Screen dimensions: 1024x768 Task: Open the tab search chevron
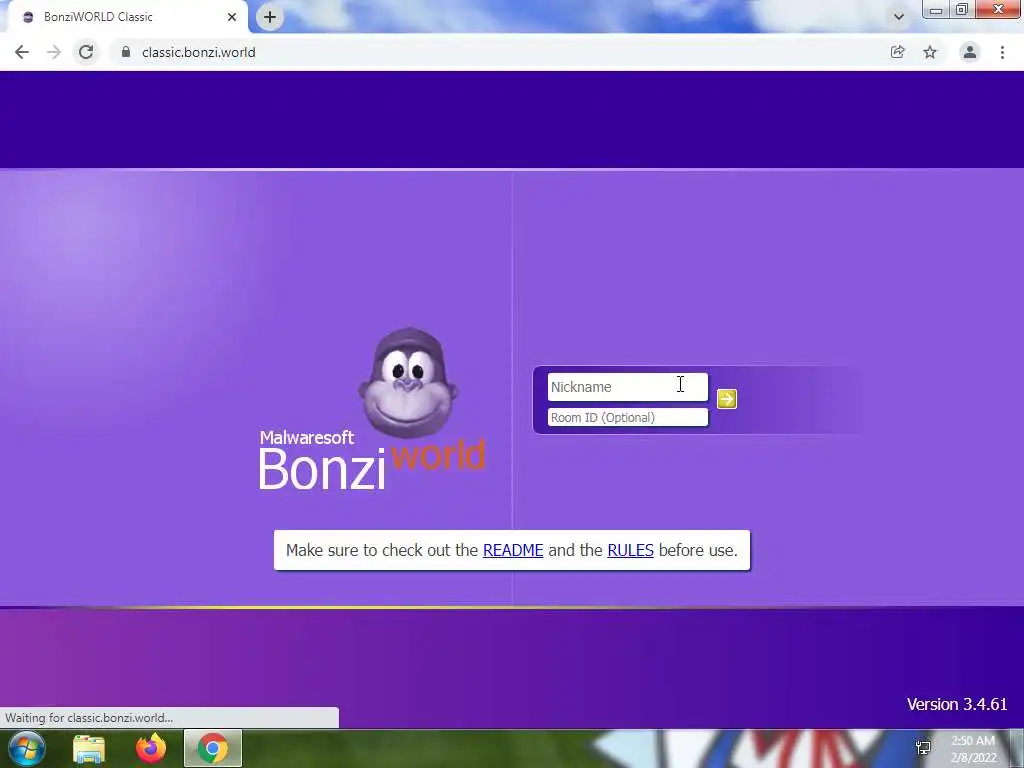point(899,17)
